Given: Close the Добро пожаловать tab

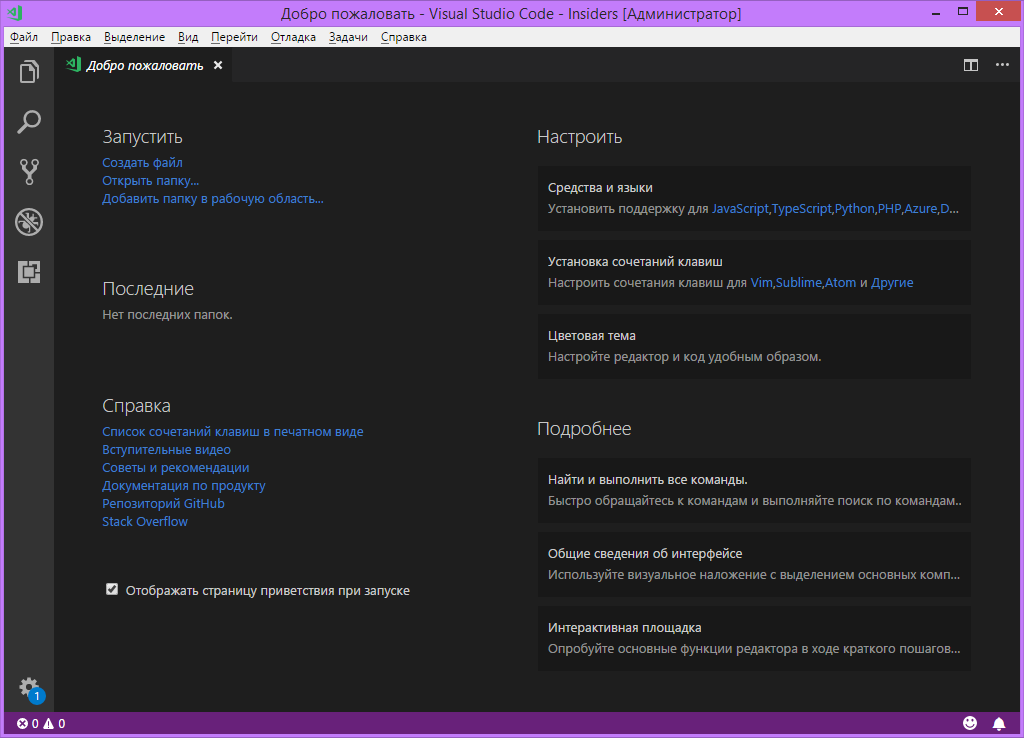Looking at the screenshot, I should 218,65.
